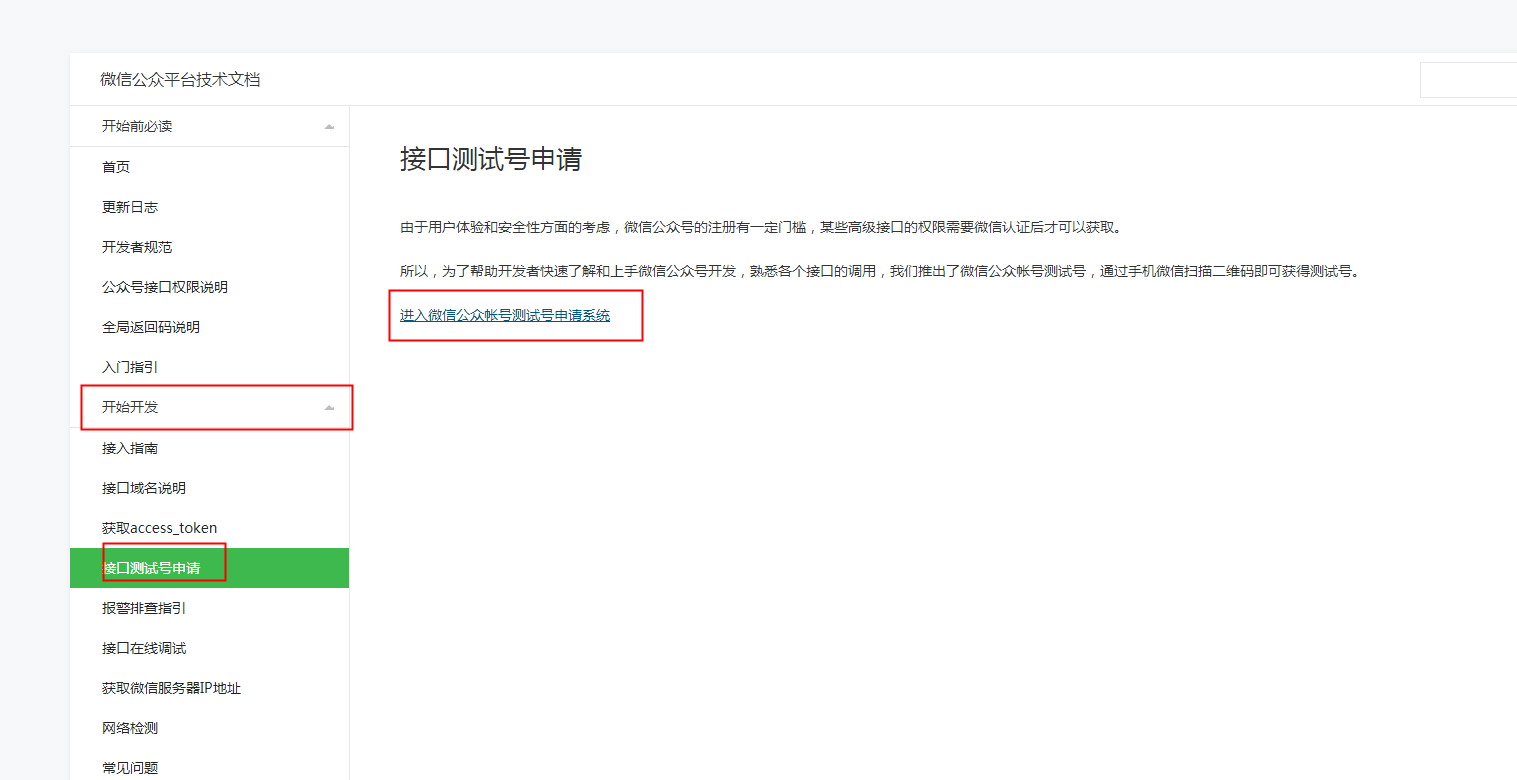The height and width of the screenshot is (780, 1517).
Task: Select 开发者规范 in the sidebar
Action: (137, 247)
